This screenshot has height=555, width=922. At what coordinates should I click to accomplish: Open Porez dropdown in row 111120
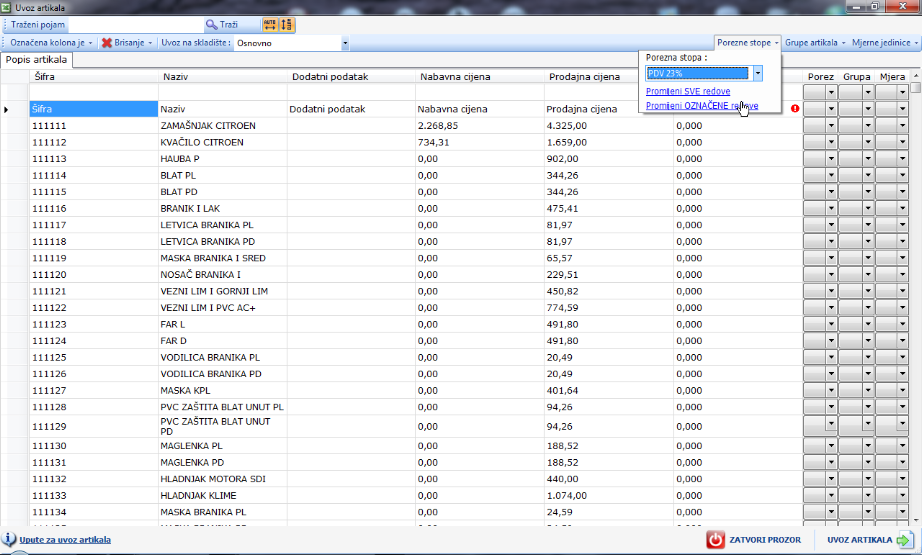point(831,275)
